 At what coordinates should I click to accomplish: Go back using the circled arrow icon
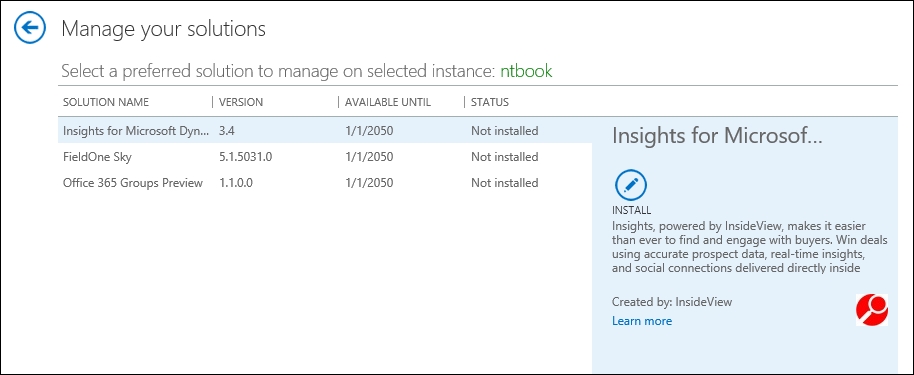(30, 27)
